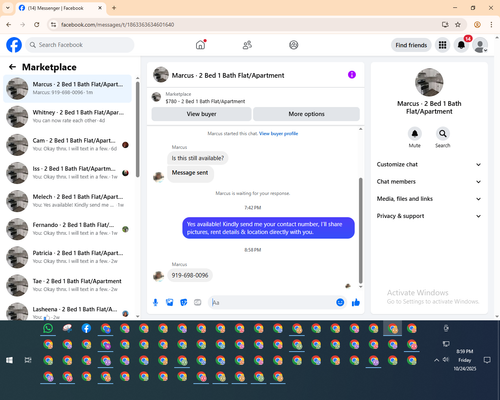This screenshot has width=500, height=400.
Task: Open the Facebook logo home link
Action: (x=14, y=45)
